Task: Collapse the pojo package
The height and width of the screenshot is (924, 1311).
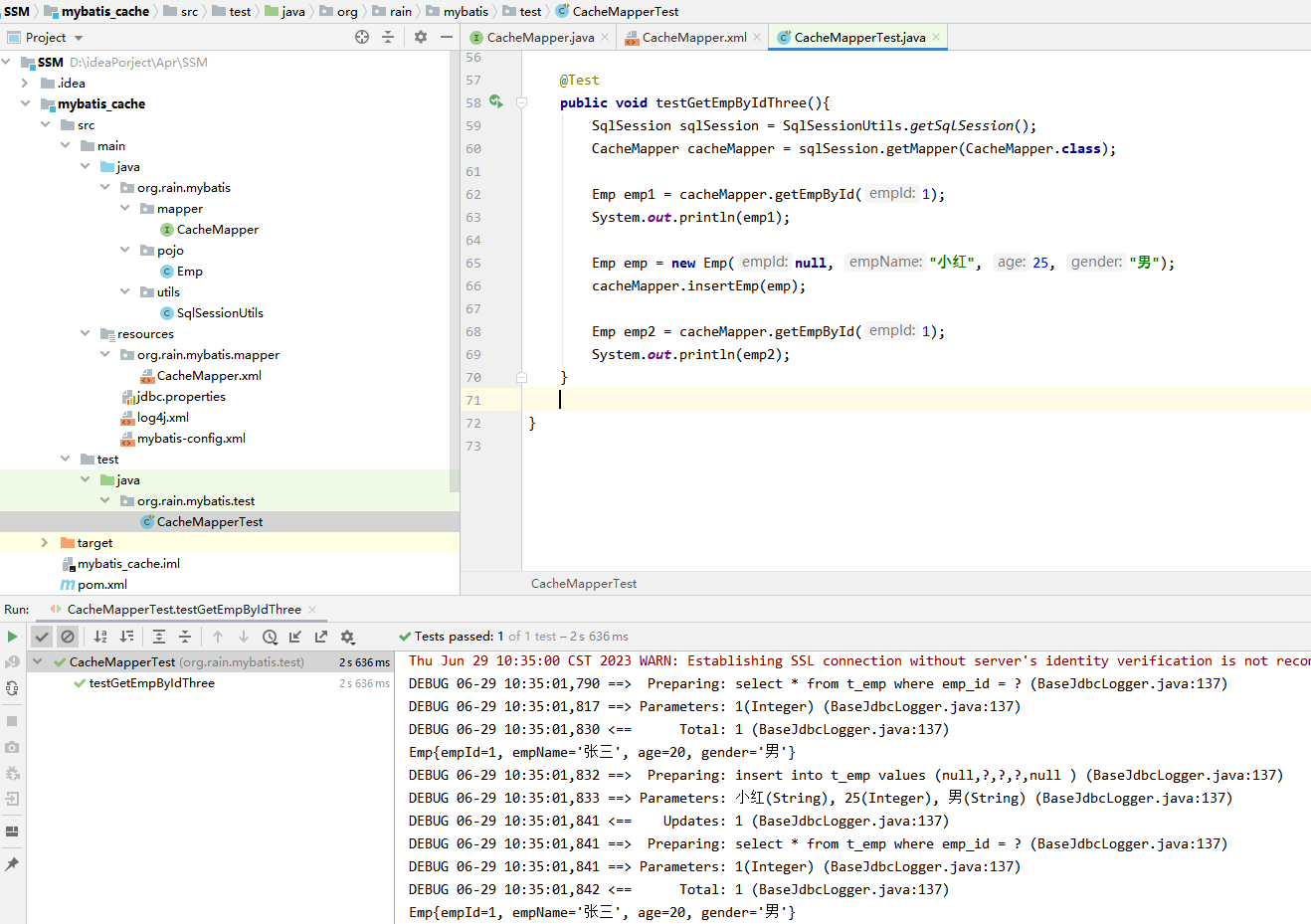Action: point(124,250)
